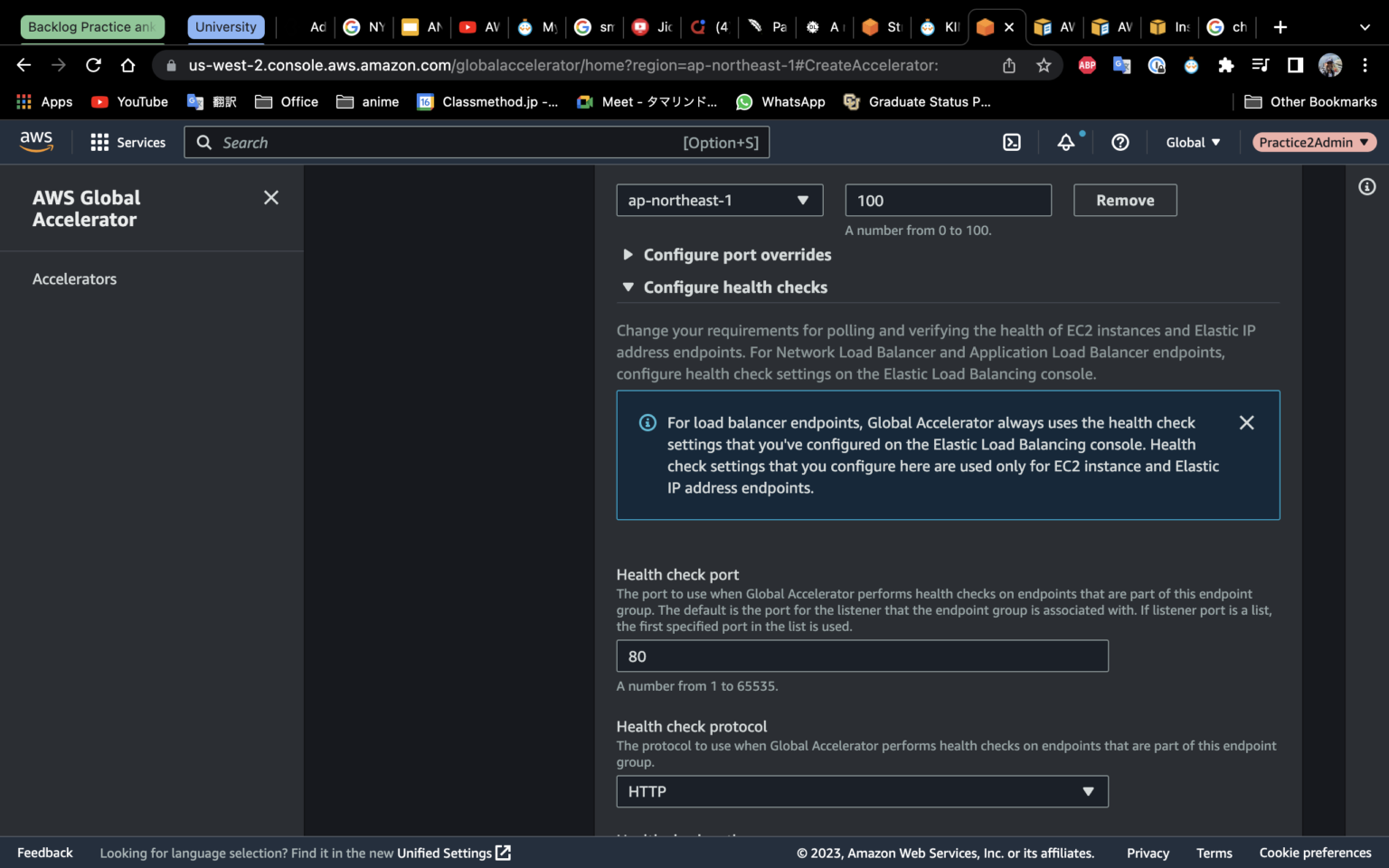
Task: Select Accelerators in the left sidebar
Action: 74,278
